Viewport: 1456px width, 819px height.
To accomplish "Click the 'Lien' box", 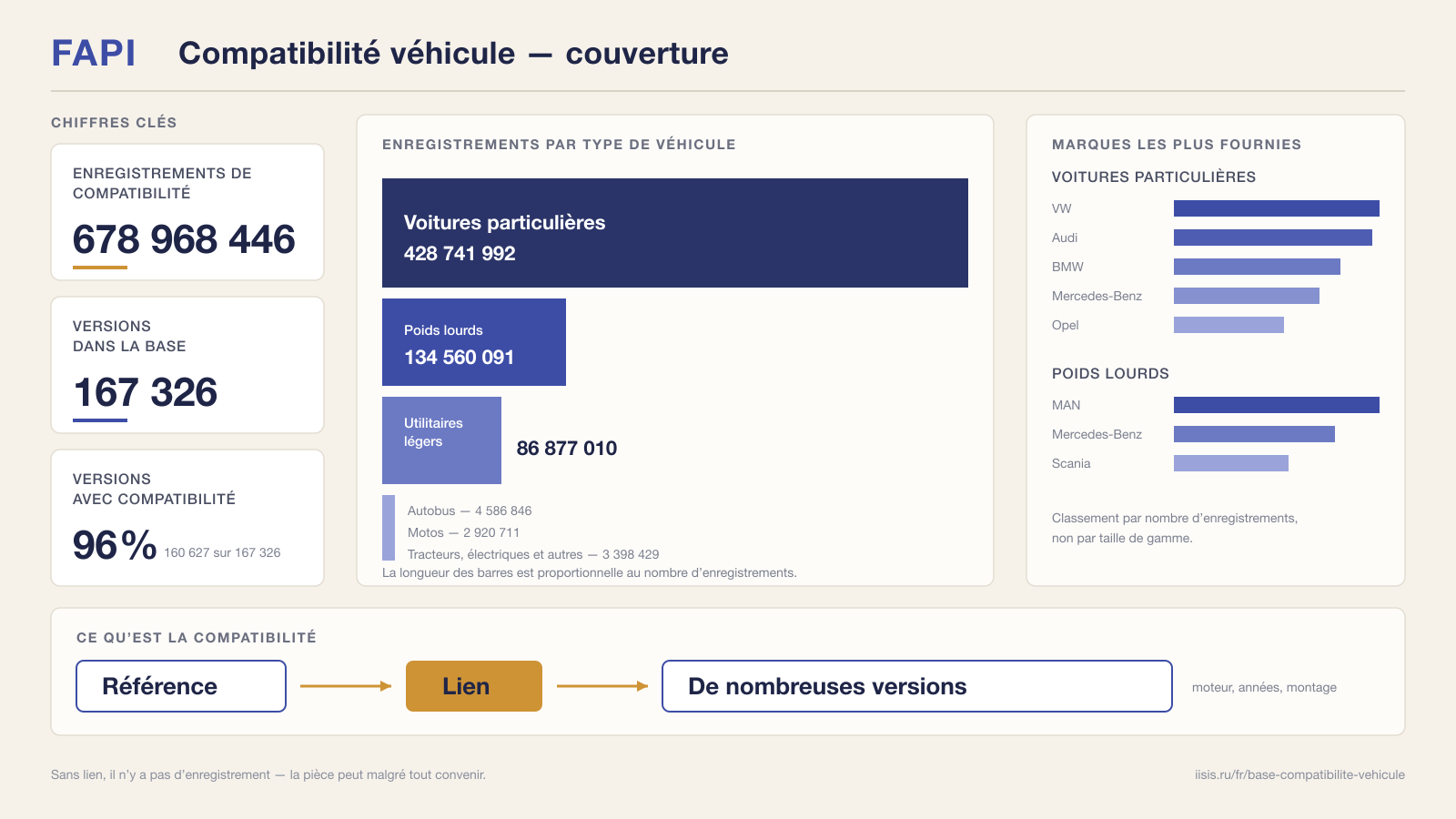I will coord(474,686).
